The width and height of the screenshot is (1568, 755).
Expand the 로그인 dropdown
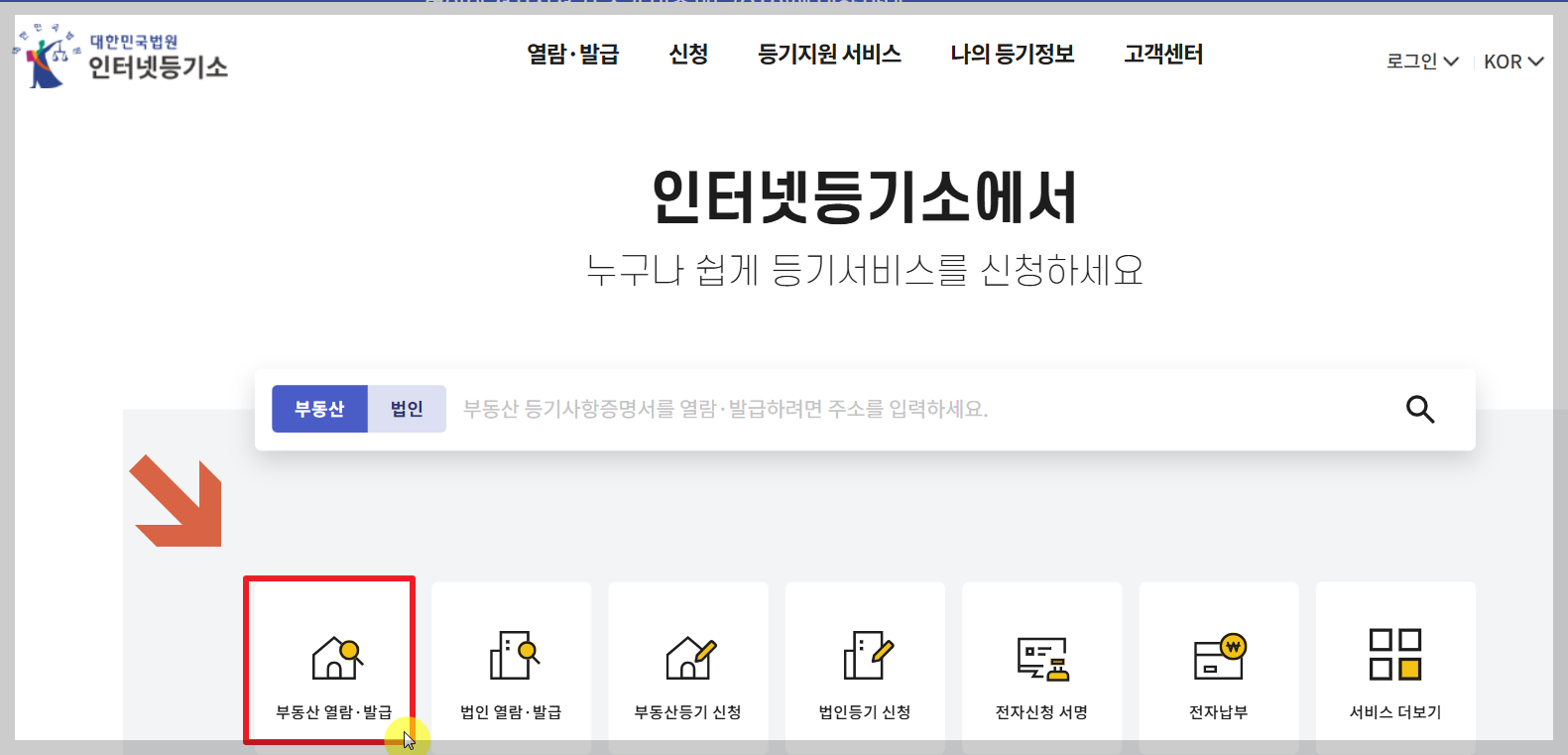click(1422, 62)
